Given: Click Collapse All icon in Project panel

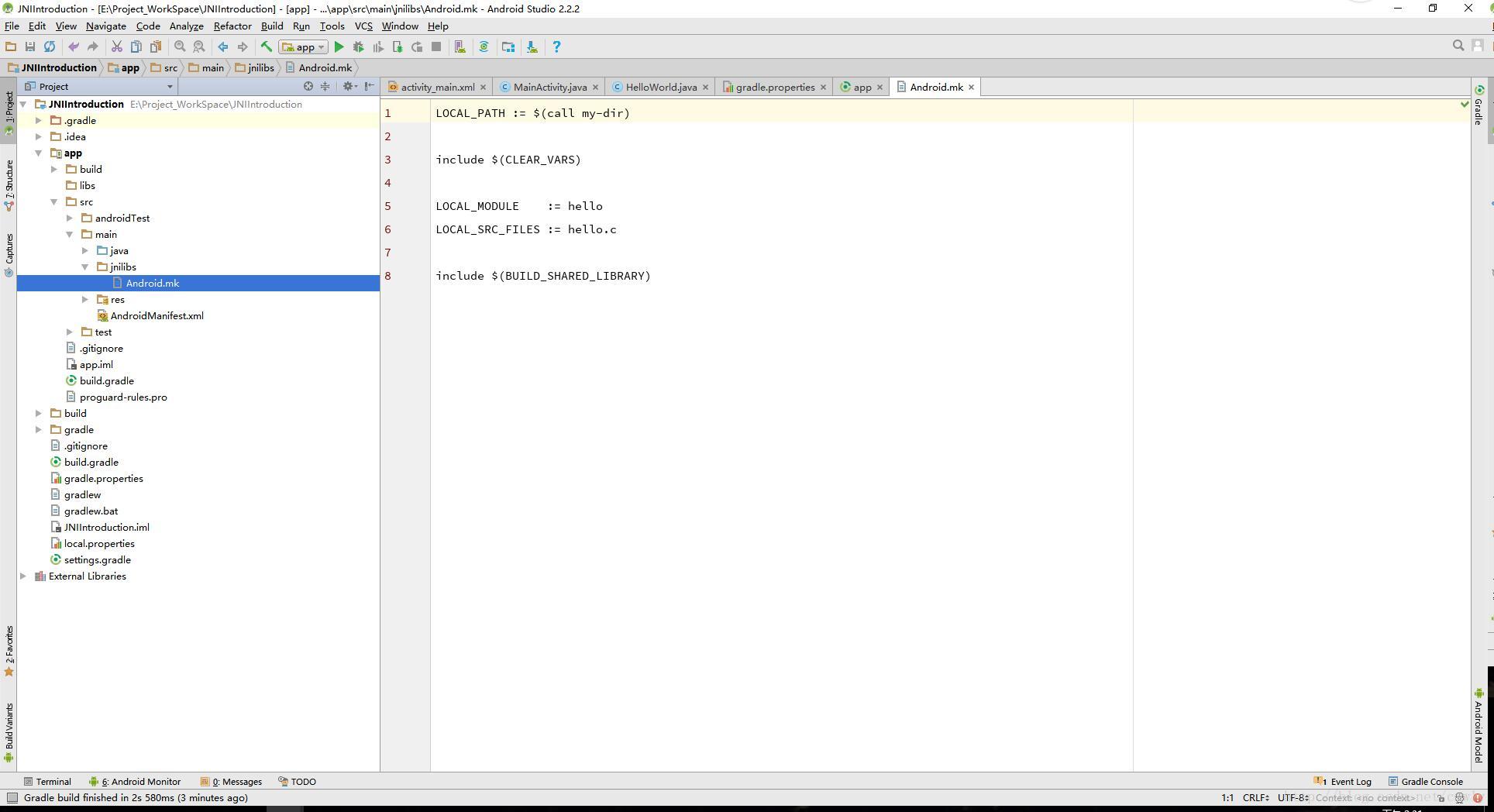Looking at the screenshot, I should coord(325,86).
